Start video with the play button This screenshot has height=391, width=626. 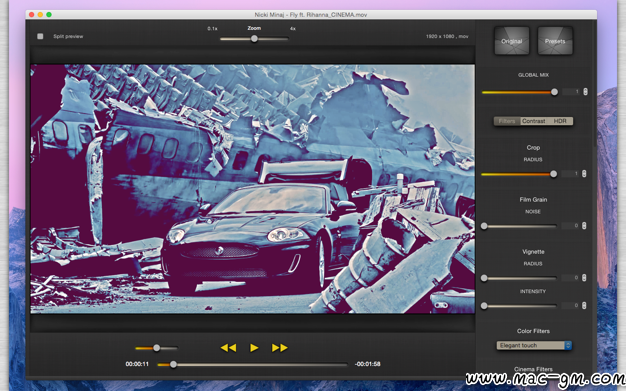pyautogui.click(x=254, y=348)
